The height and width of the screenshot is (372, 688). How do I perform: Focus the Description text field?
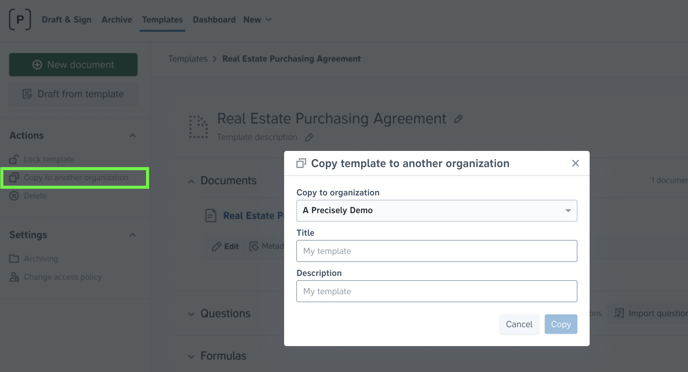(x=437, y=291)
